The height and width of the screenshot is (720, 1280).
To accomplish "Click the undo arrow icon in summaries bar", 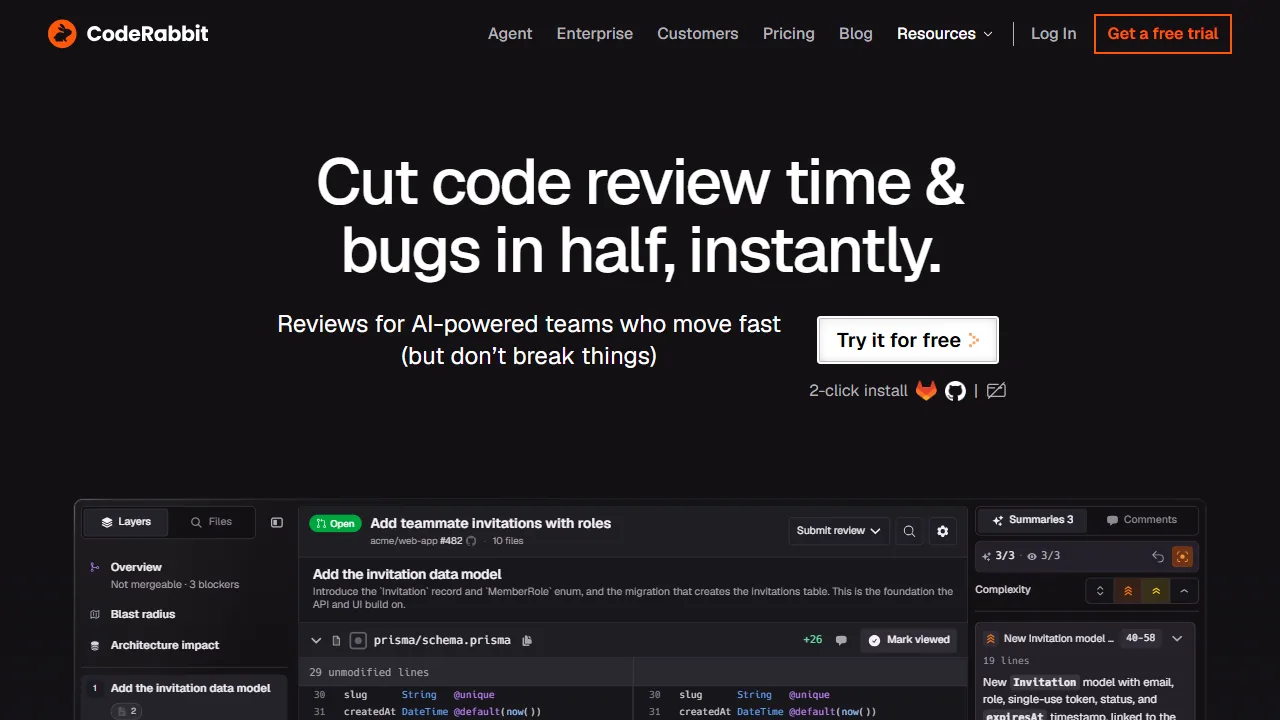I will pos(1158,556).
